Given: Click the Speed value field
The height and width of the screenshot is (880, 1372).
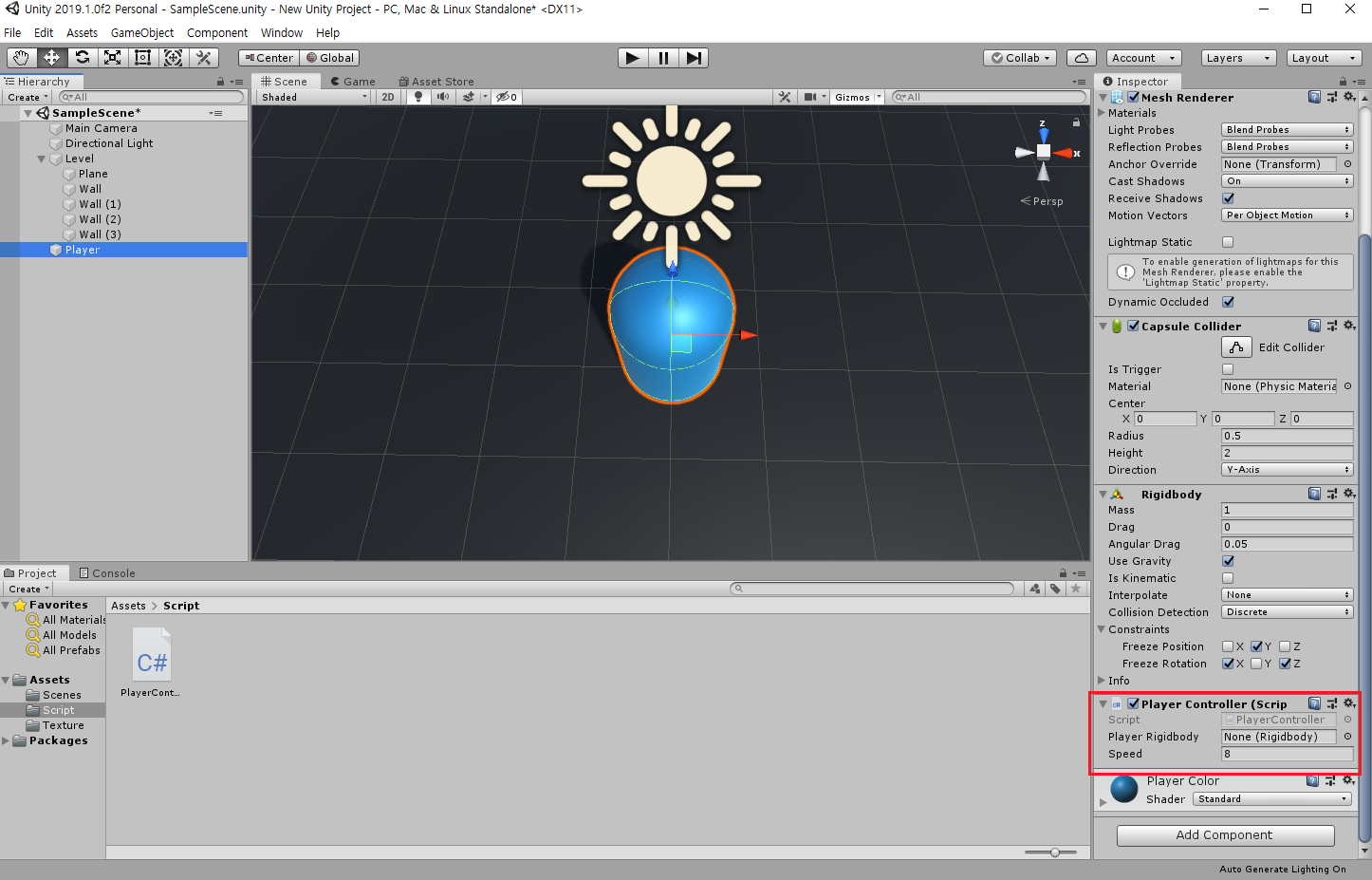Looking at the screenshot, I should point(1287,754).
